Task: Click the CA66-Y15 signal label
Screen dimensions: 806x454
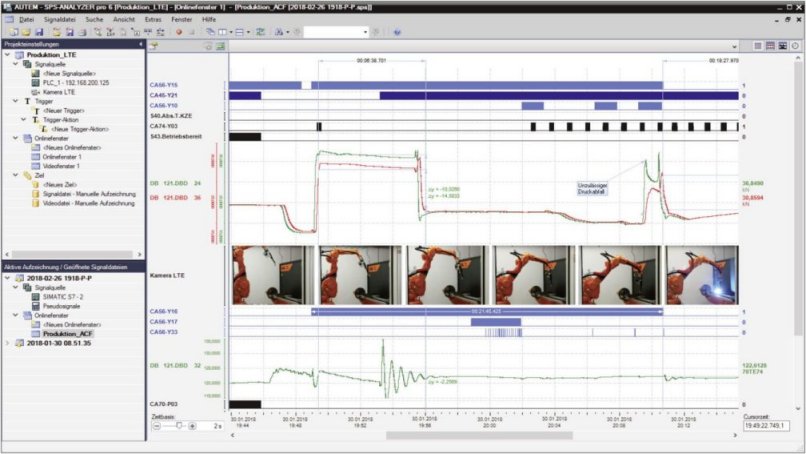Action: tap(163, 85)
